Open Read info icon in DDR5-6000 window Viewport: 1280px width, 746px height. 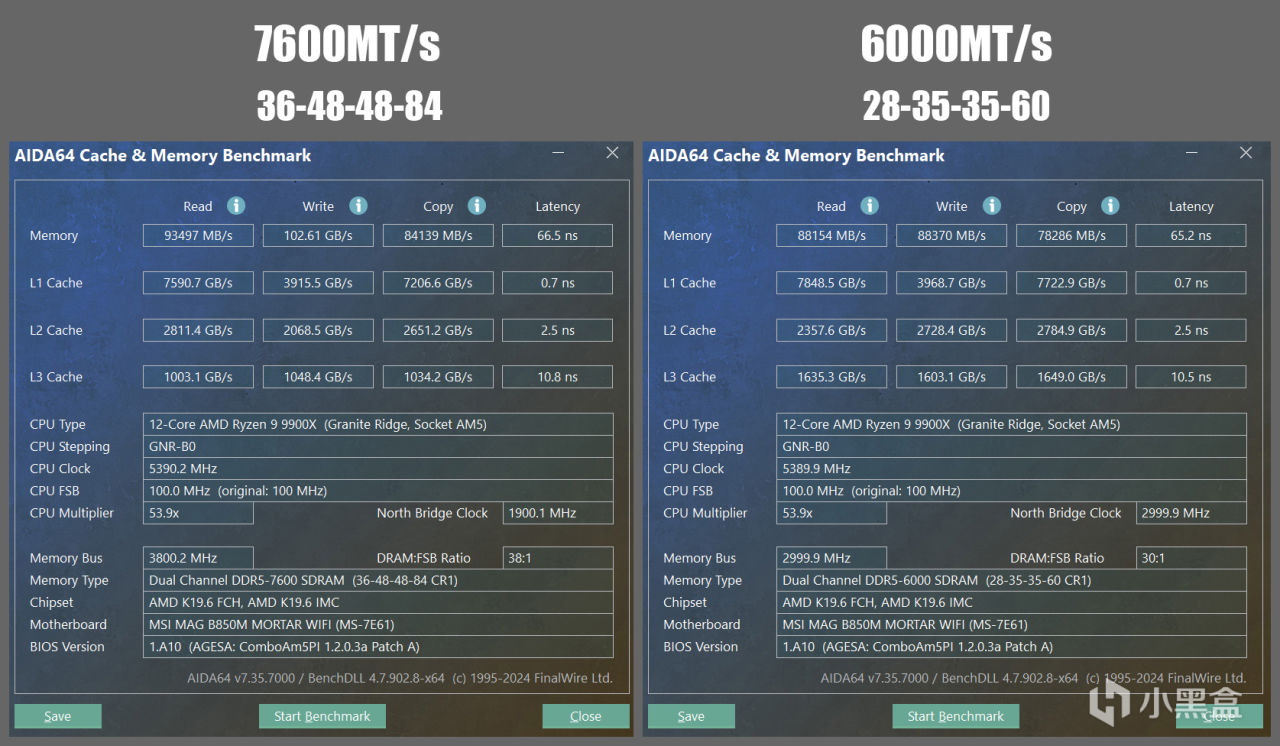coord(870,205)
